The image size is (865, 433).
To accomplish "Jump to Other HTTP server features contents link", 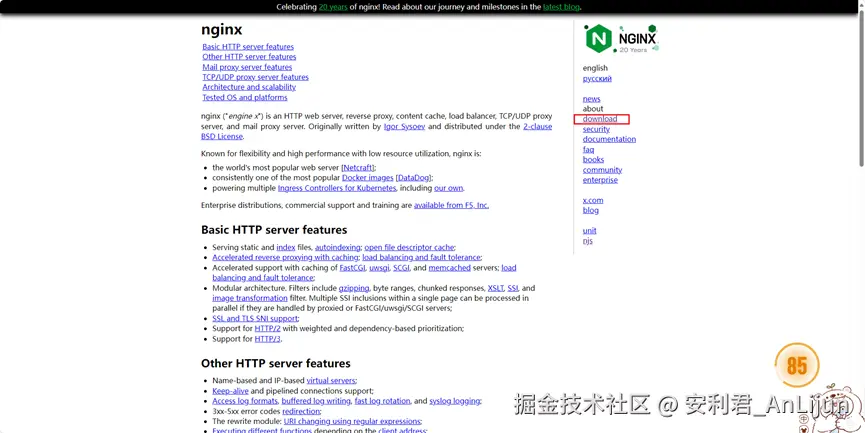I will click(249, 57).
